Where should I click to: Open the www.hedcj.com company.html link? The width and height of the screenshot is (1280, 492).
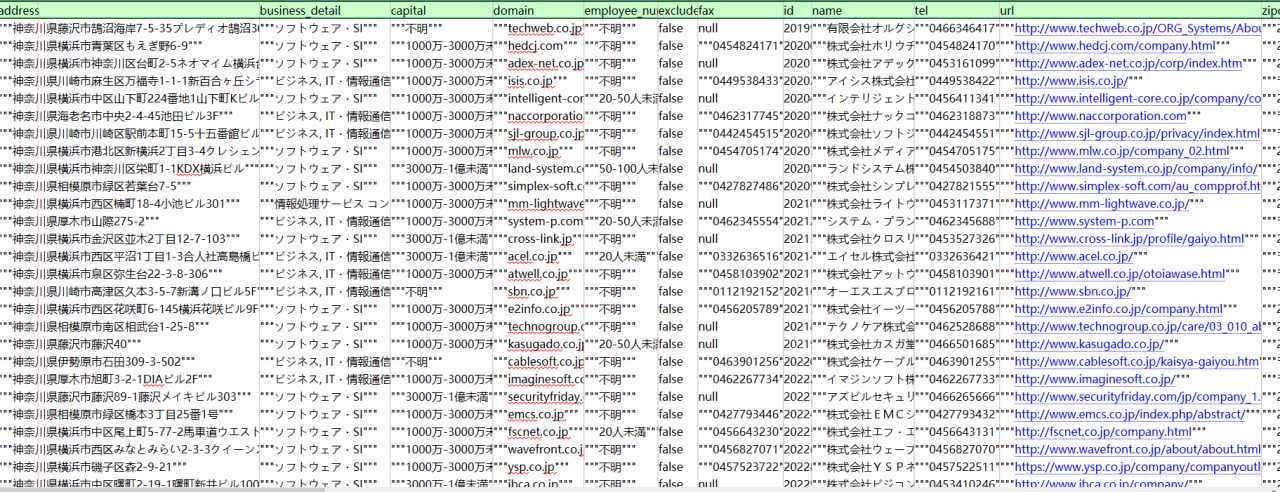click(x=1115, y=46)
